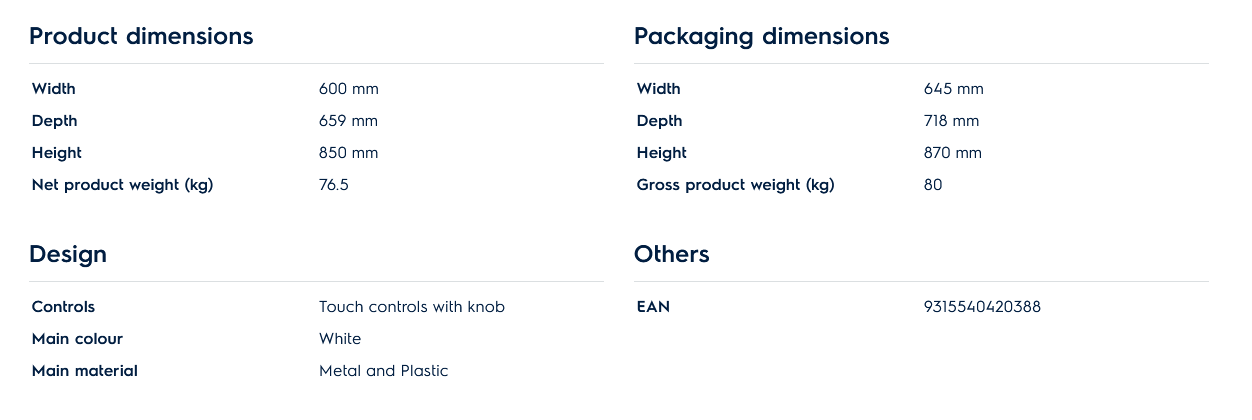Select the Others section heading
Screen dimensions: 1252x420
[x=671, y=254]
